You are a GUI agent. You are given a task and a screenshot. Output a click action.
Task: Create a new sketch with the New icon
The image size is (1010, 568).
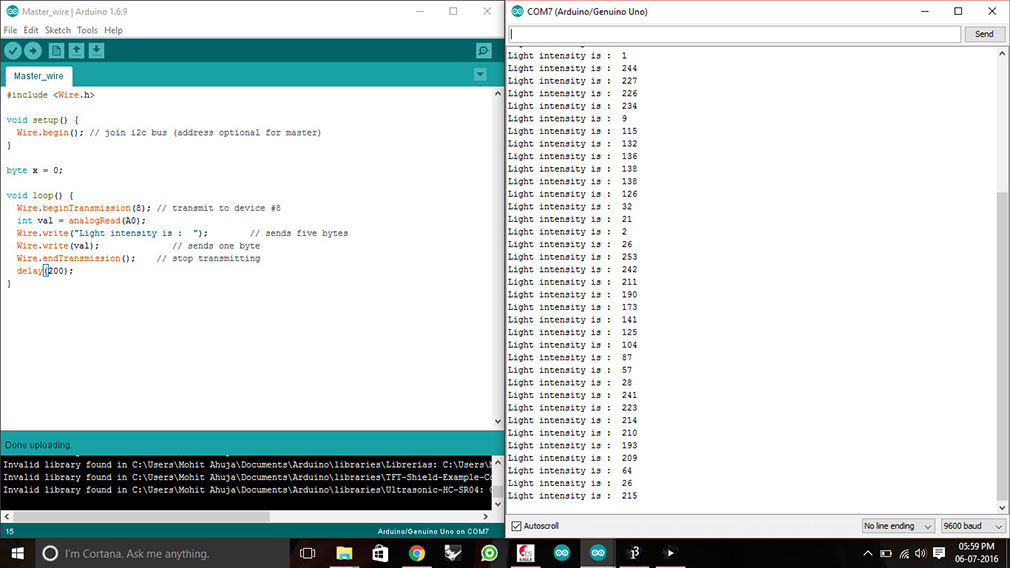56,51
